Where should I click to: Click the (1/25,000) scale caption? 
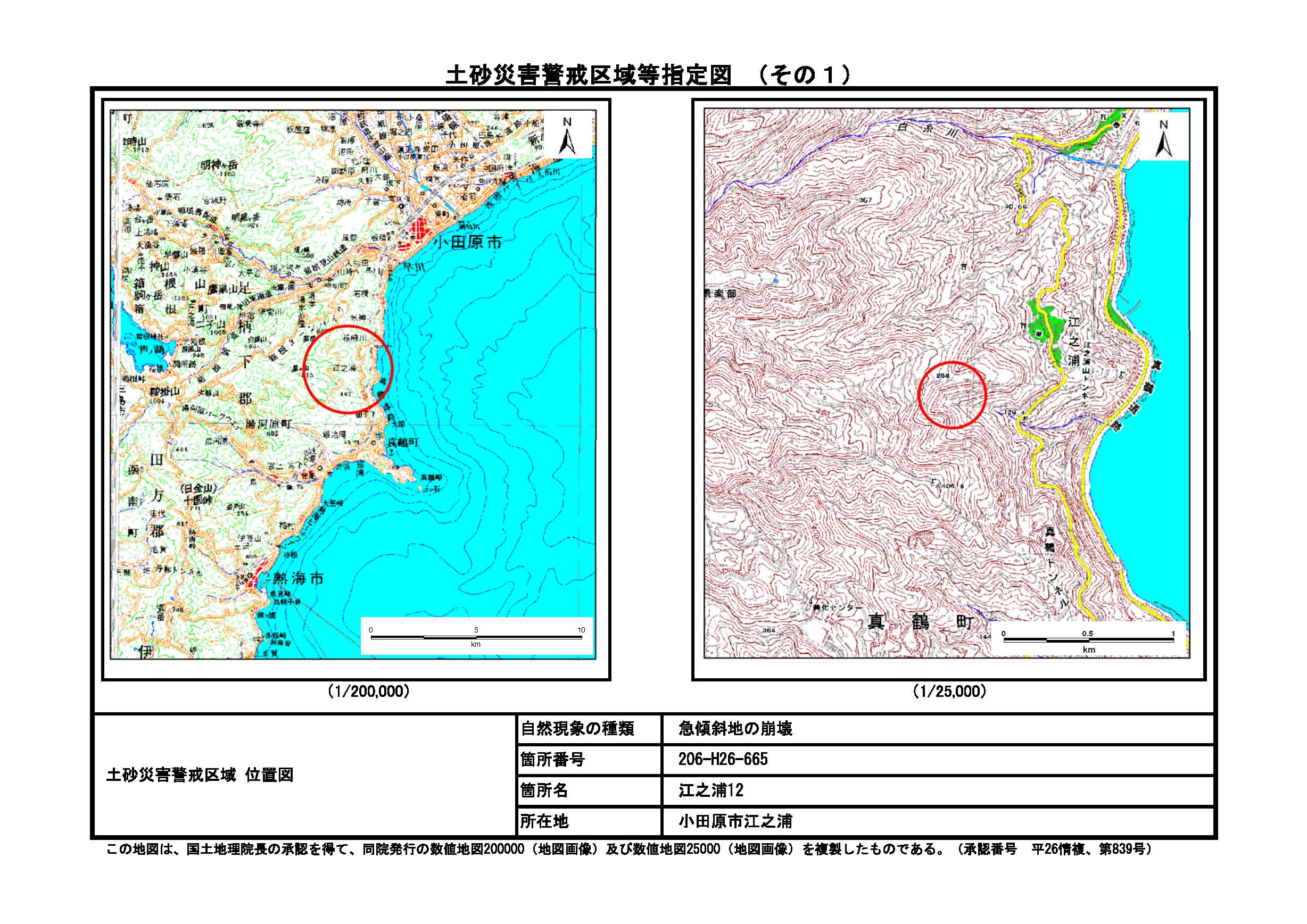[949, 692]
